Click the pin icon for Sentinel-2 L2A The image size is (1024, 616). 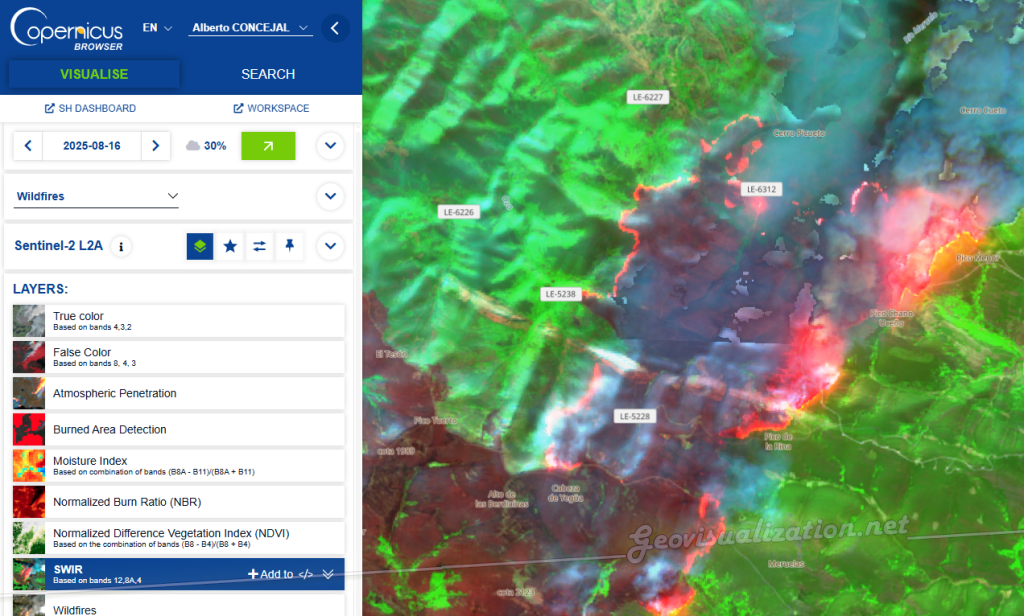[289, 246]
